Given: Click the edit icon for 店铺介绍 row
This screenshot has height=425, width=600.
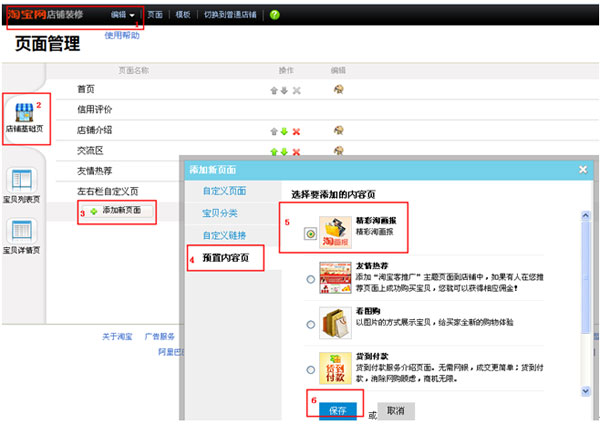Looking at the screenshot, I should pos(338,130).
